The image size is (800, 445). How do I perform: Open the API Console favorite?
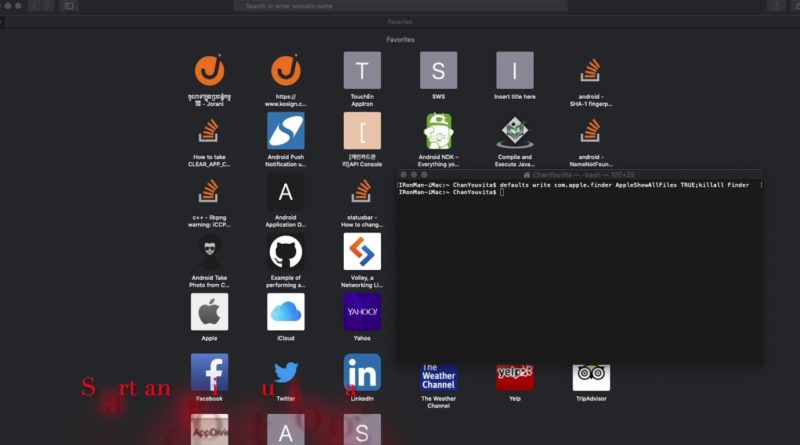coord(362,131)
